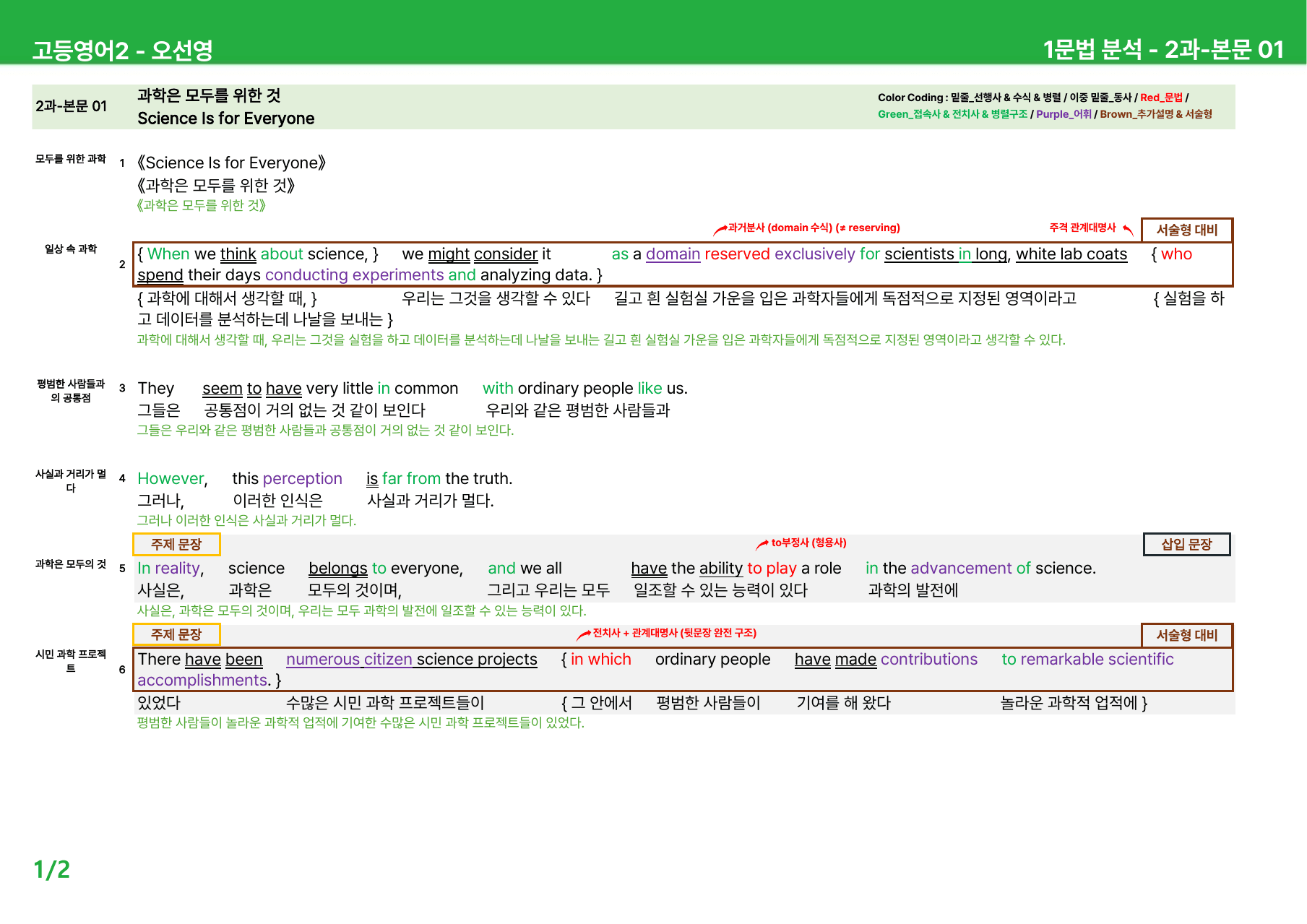Click the red note '주격 관계대명사'

pyautogui.click(x=1082, y=228)
